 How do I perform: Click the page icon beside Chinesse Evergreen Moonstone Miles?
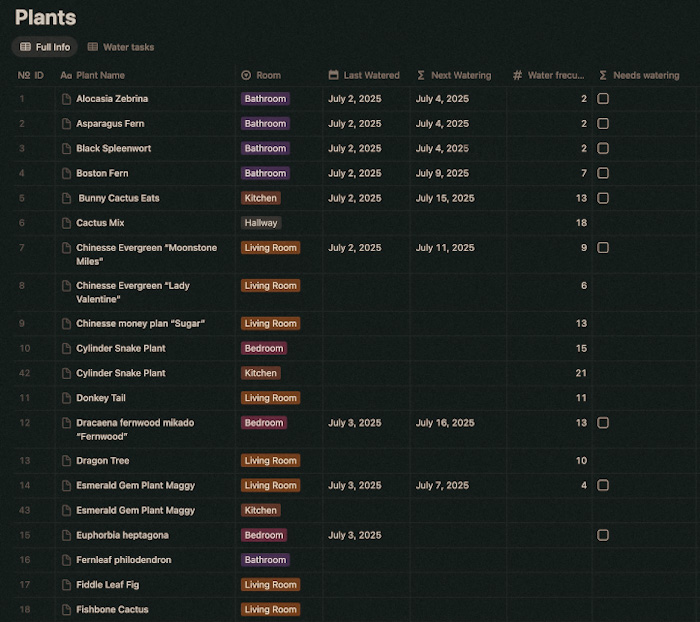(66, 247)
